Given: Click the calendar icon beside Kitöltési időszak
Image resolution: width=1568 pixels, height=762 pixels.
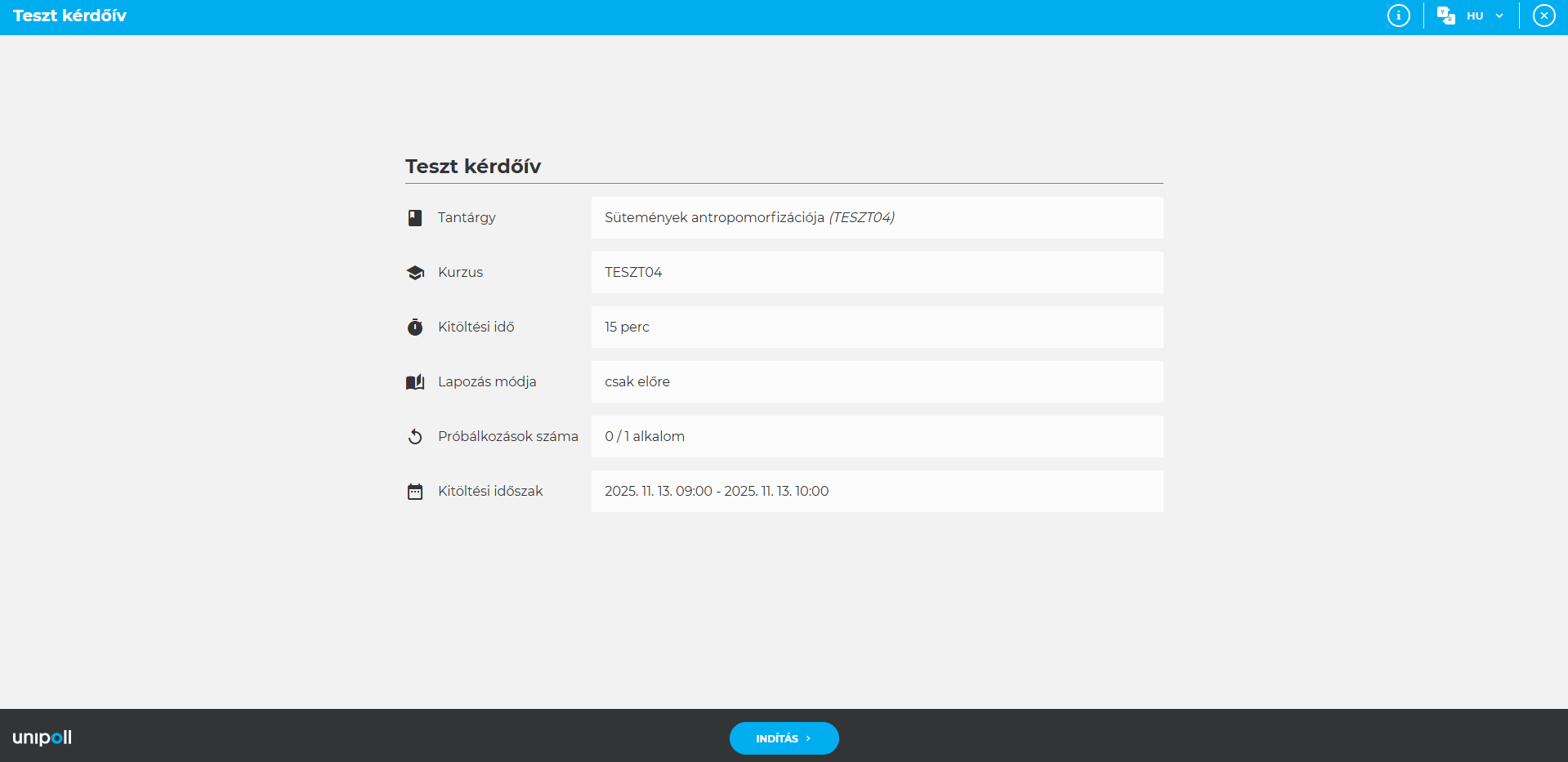Looking at the screenshot, I should pyautogui.click(x=415, y=492).
